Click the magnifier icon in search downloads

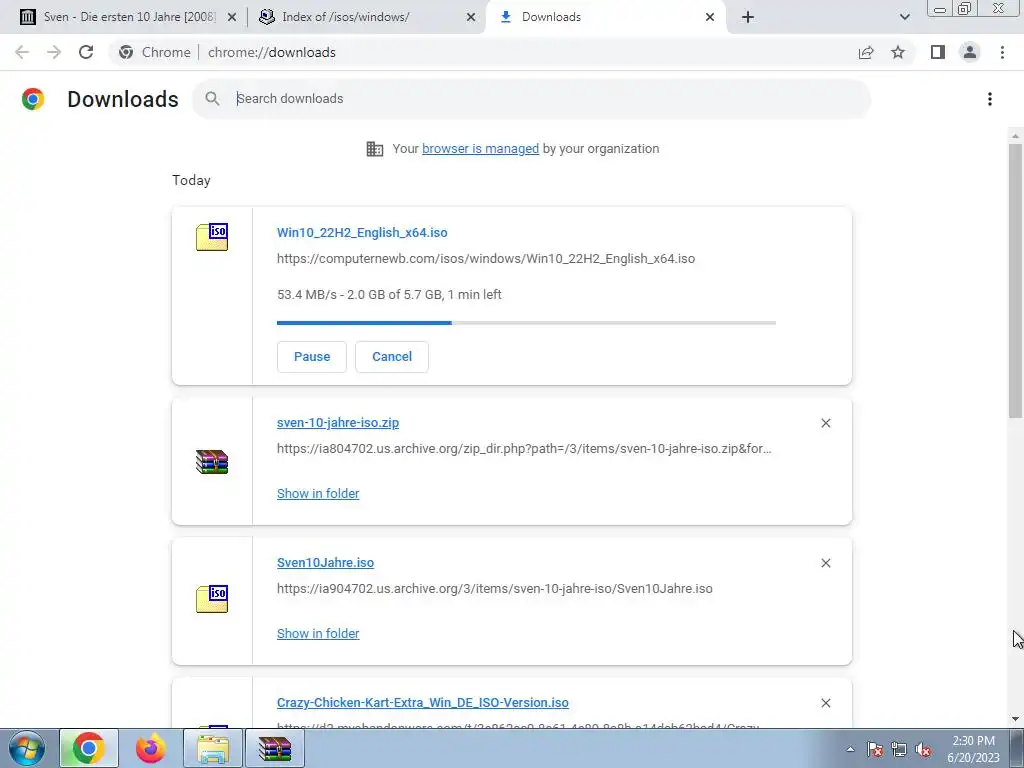click(x=212, y=99)
